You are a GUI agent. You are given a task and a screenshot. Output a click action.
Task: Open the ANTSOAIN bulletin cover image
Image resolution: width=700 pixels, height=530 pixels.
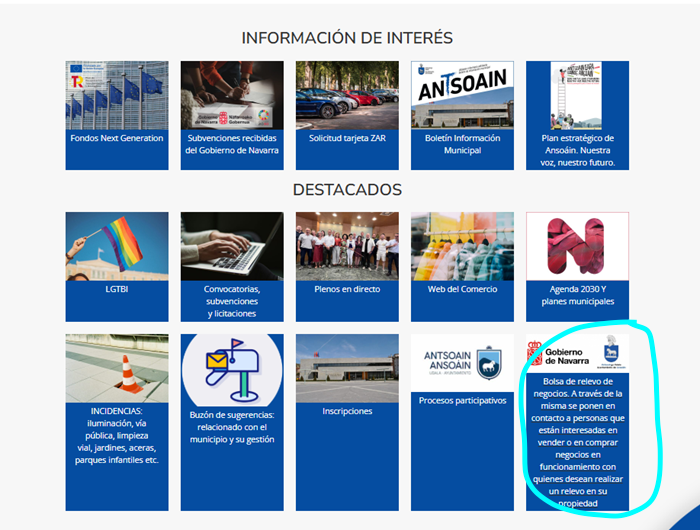point(462,95)
